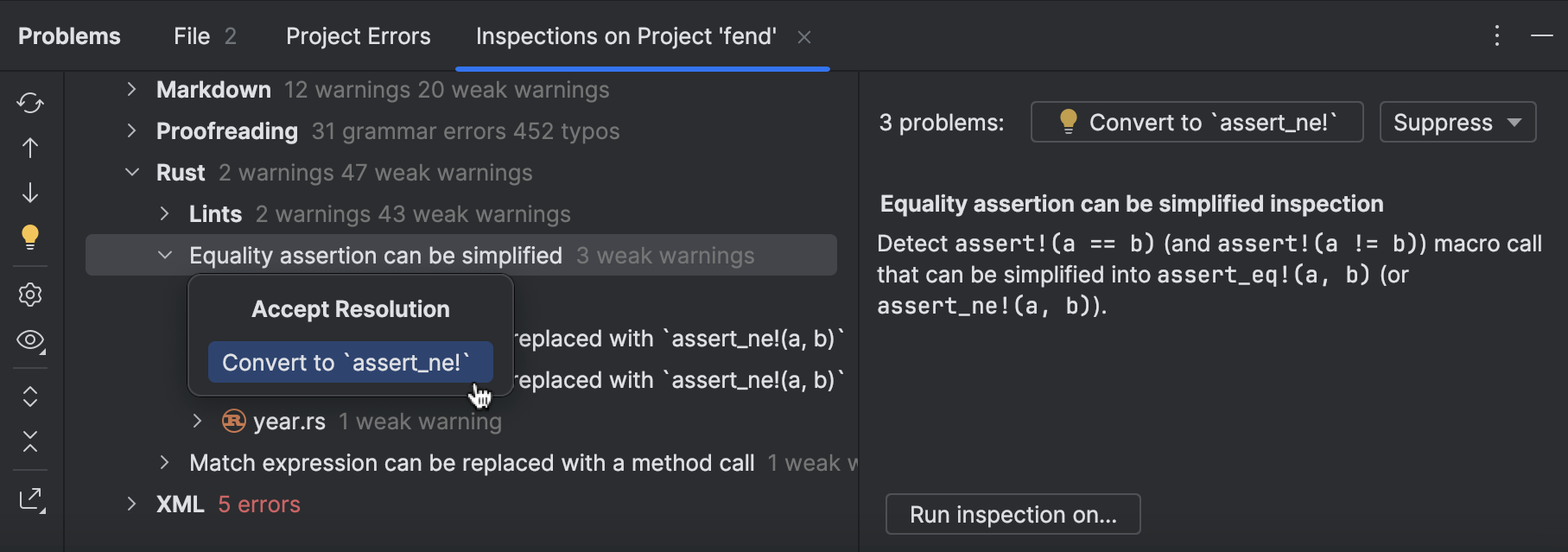1568x552 pixels.
Task: Jump to next problem with the down arrow icon
Action: pos(30,192)
